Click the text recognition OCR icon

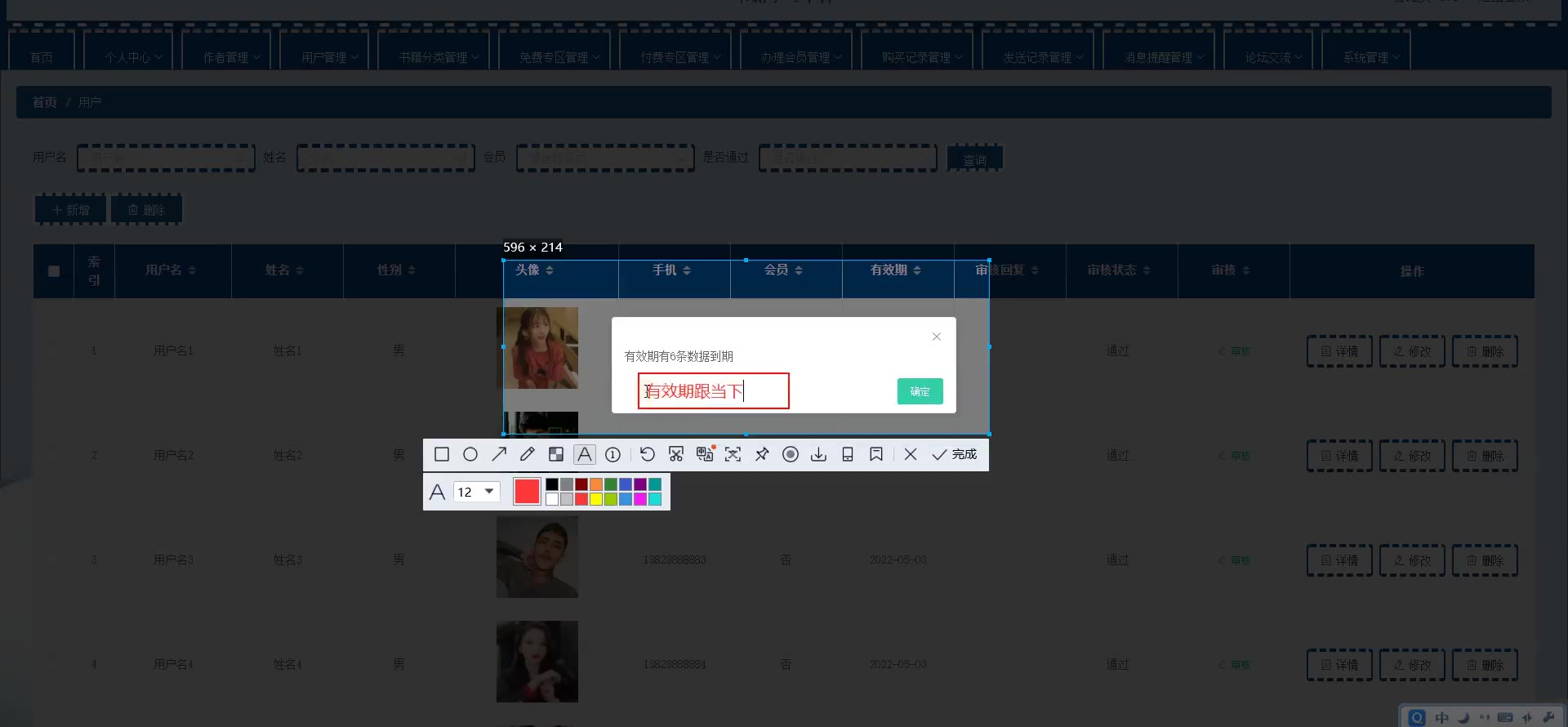pyautogui.click(x=733, y=454)
